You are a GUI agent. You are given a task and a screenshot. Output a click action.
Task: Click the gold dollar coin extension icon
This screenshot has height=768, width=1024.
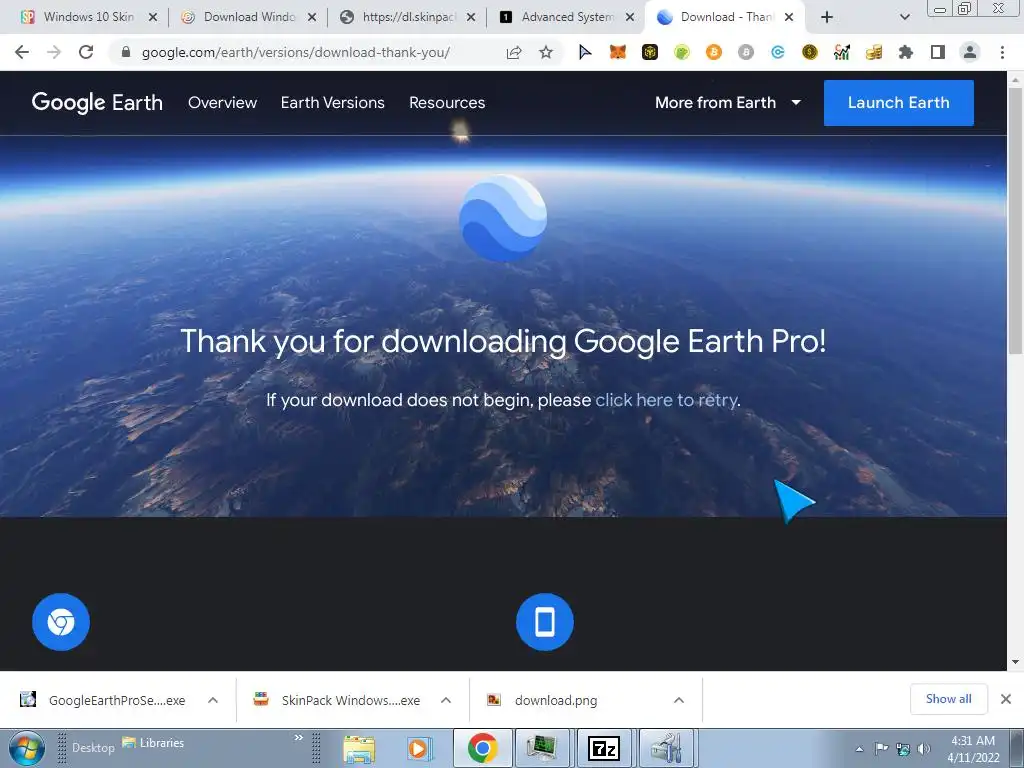[x=809, y=52]
